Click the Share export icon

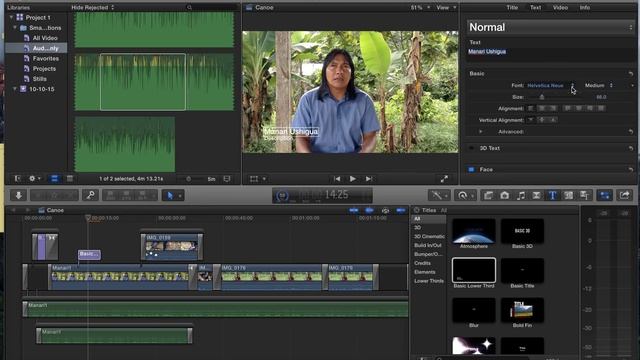(x=624, y=196)
